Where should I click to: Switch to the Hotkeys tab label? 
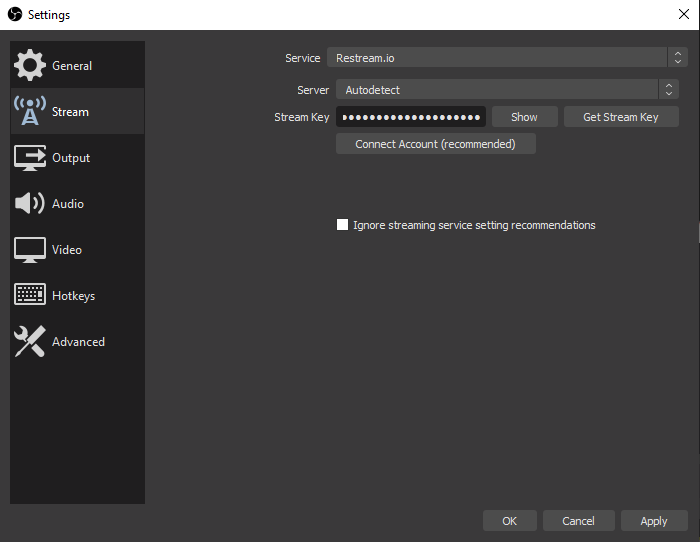pos(73,296)
